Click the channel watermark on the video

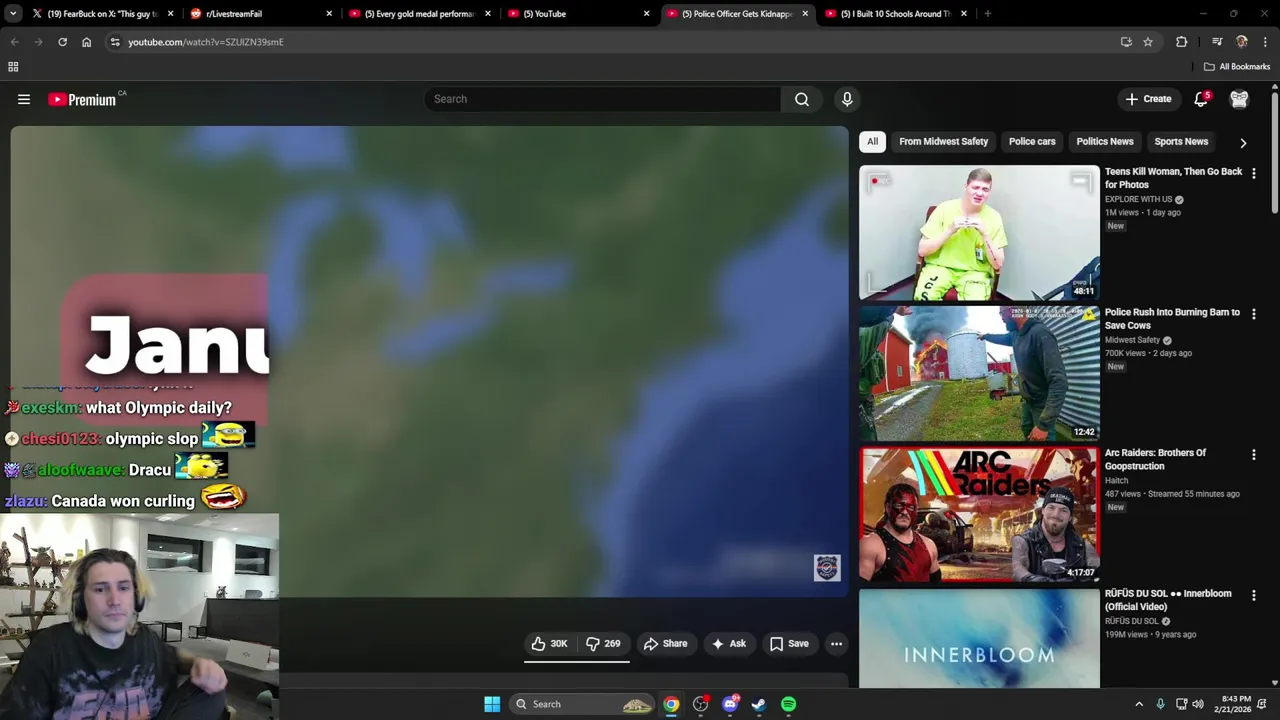[827, 568]
